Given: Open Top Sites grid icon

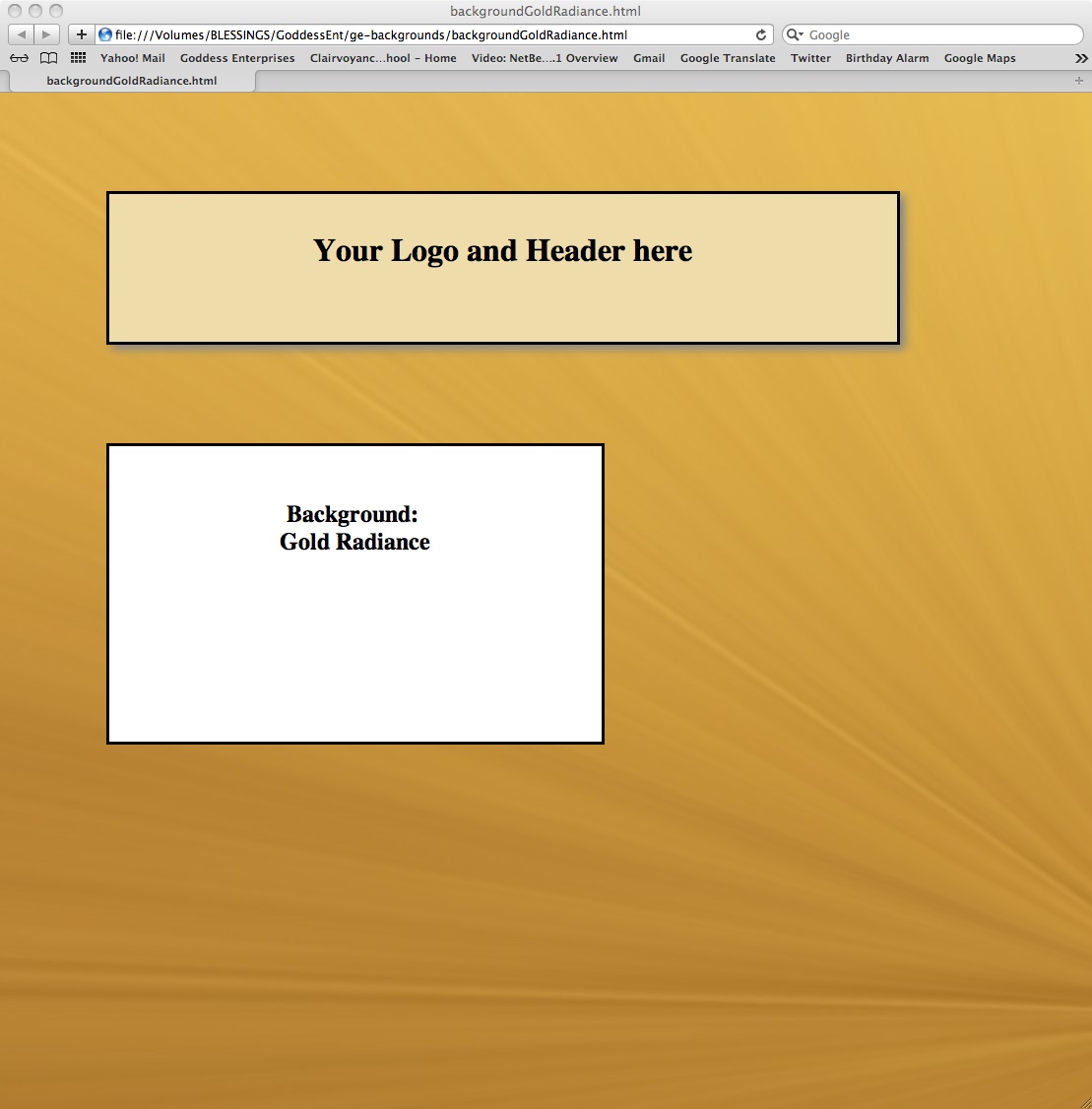Looking at the screenshot, I should tap(78, 58).
